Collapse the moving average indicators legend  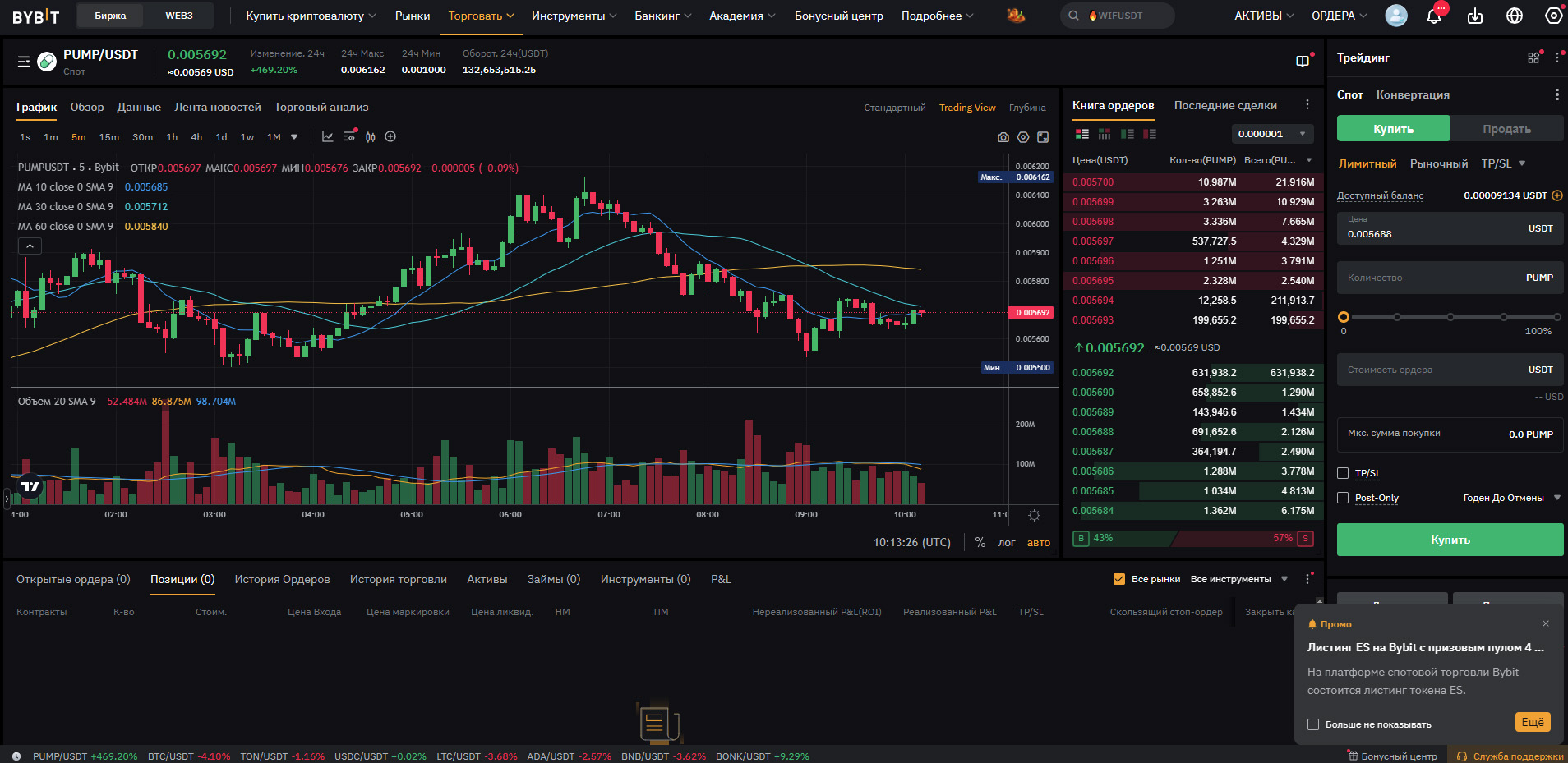pos(30,246)
